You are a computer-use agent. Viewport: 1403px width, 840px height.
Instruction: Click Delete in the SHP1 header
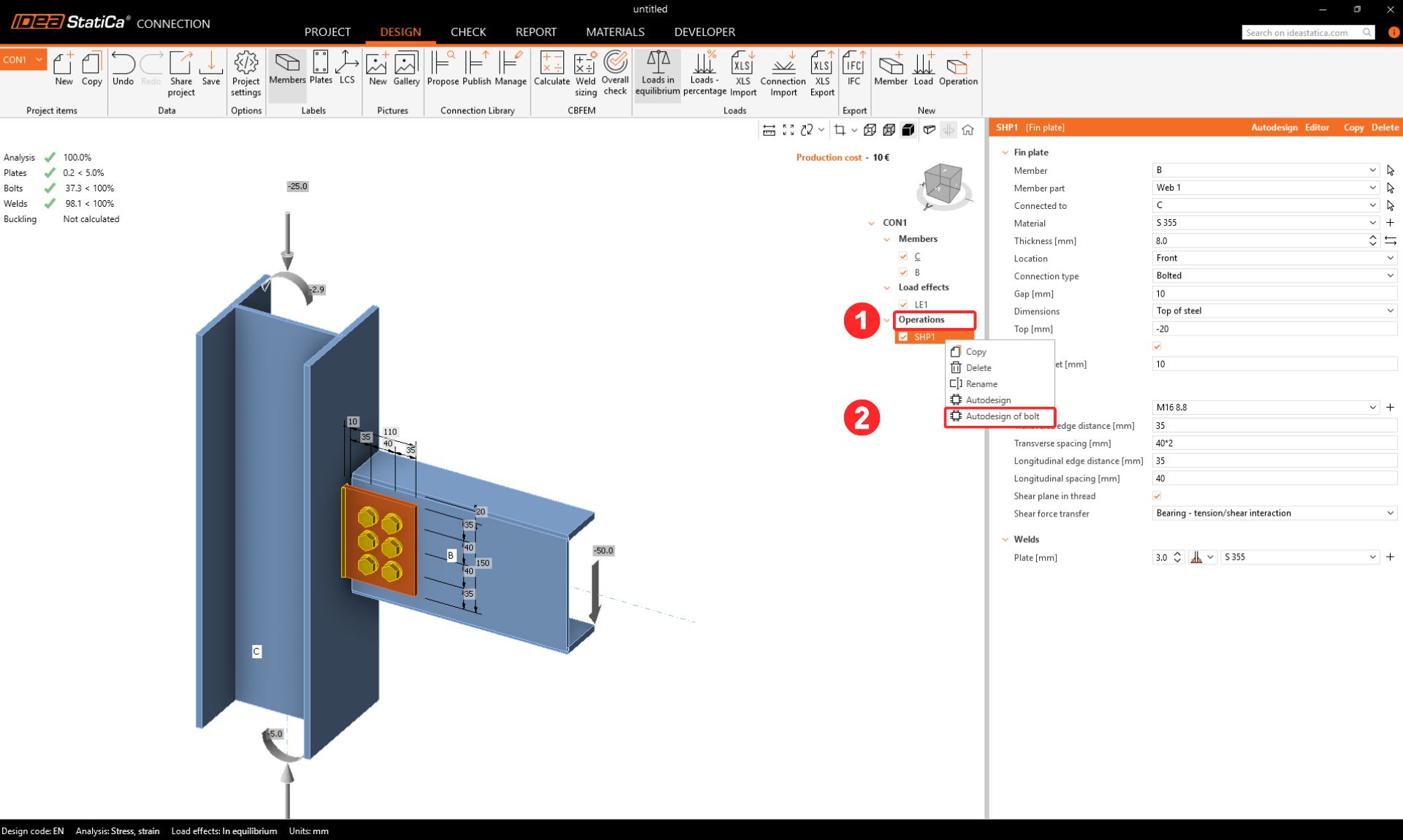coord(1385,127)
